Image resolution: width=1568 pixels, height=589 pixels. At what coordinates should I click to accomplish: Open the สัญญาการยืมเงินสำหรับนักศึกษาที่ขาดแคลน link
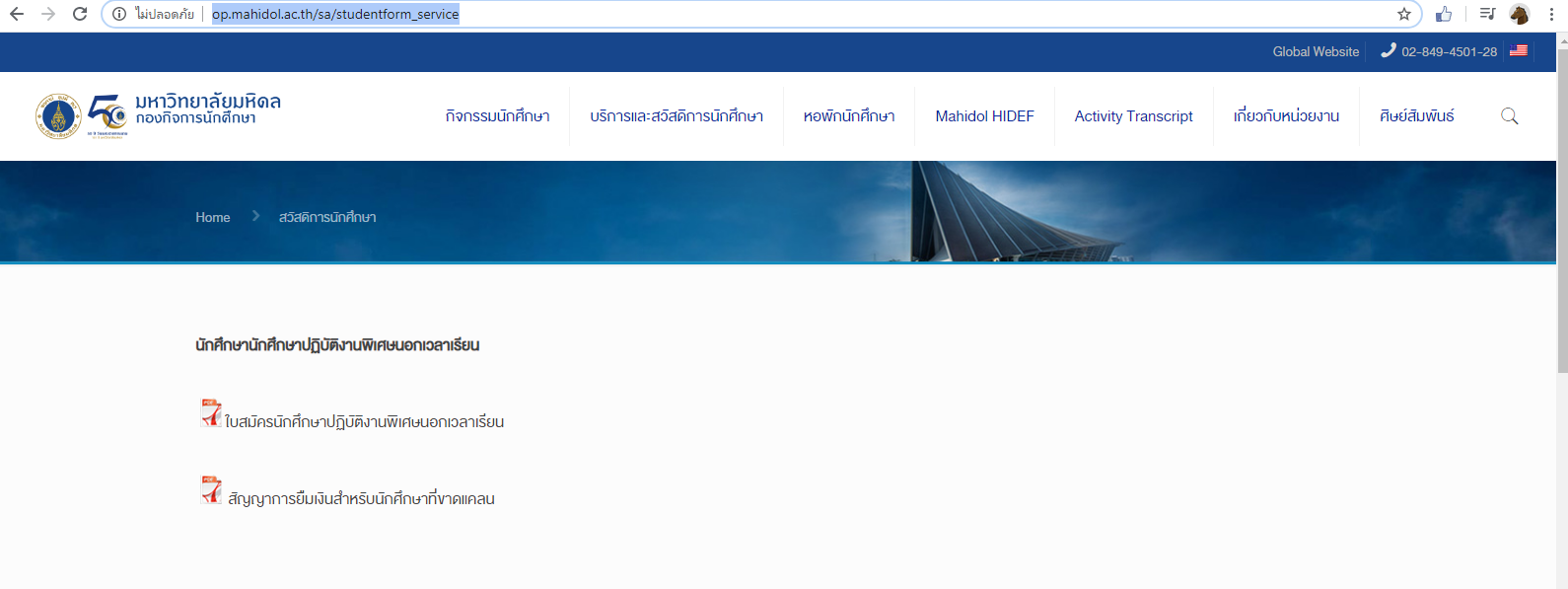click(x=361, y=499)
